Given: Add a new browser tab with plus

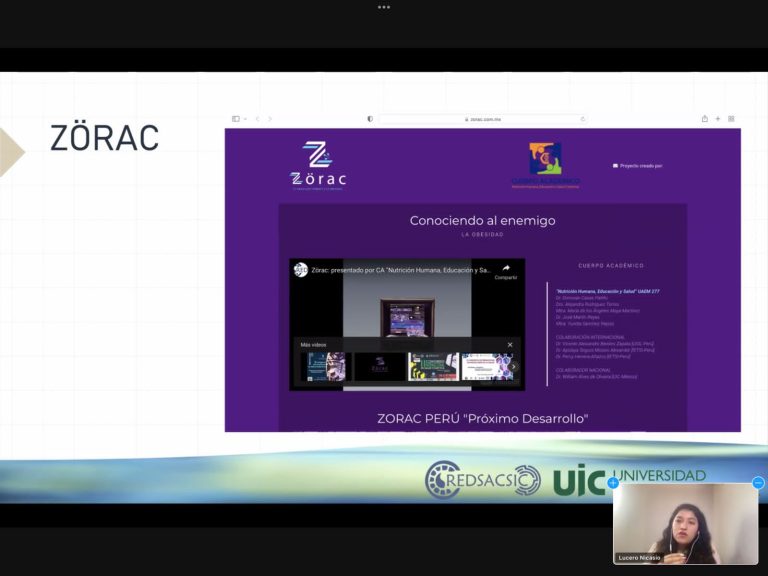Looking at the screenshot, I should pos(717,119).
